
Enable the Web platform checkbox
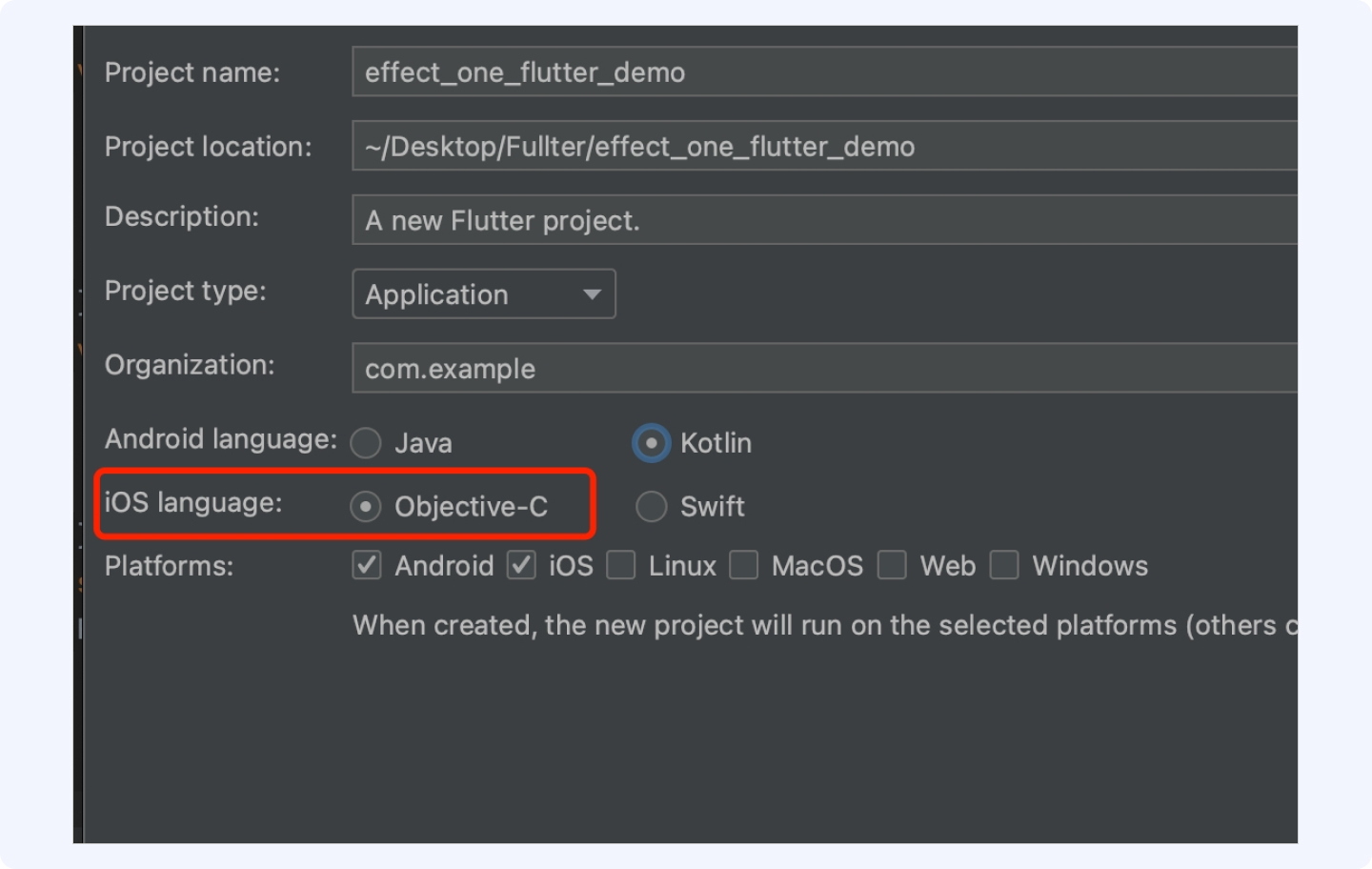893,565
